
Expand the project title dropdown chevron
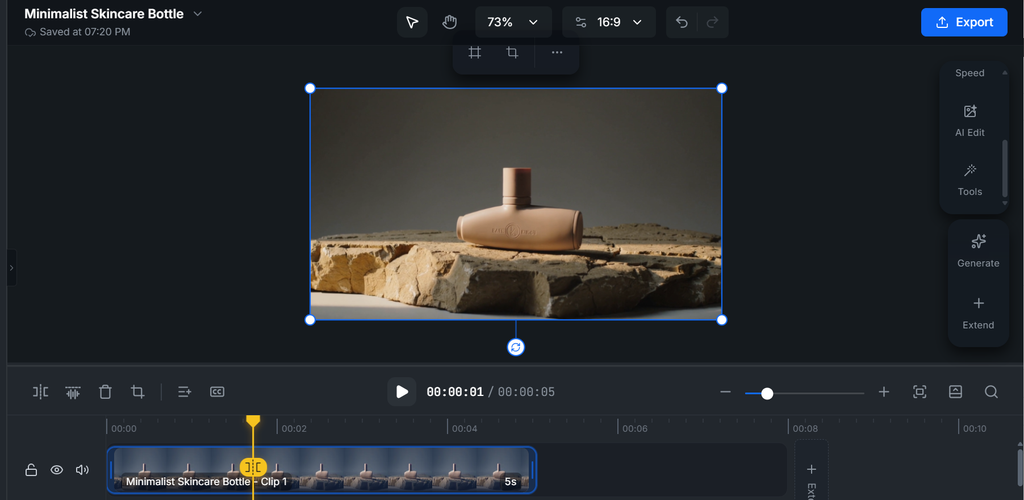(198, 14)
